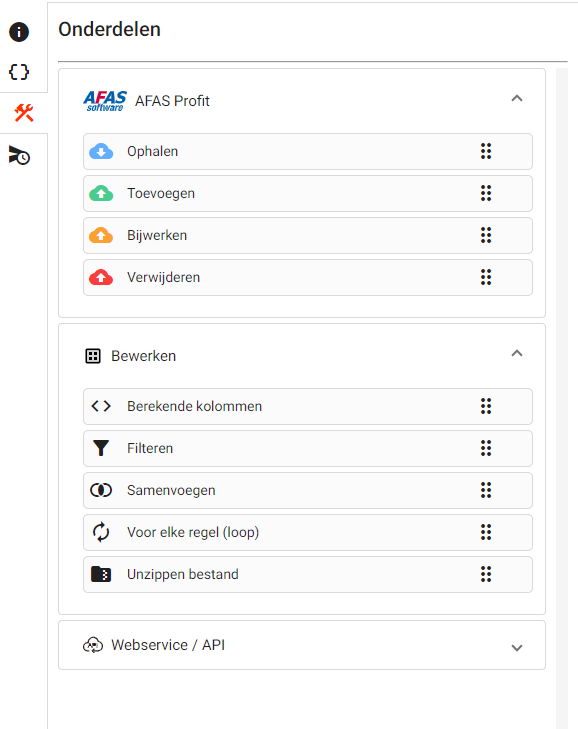Grab the drag handle on Ophalen row
This screenshot has height=729, width=578.
[x=486, y=151]
